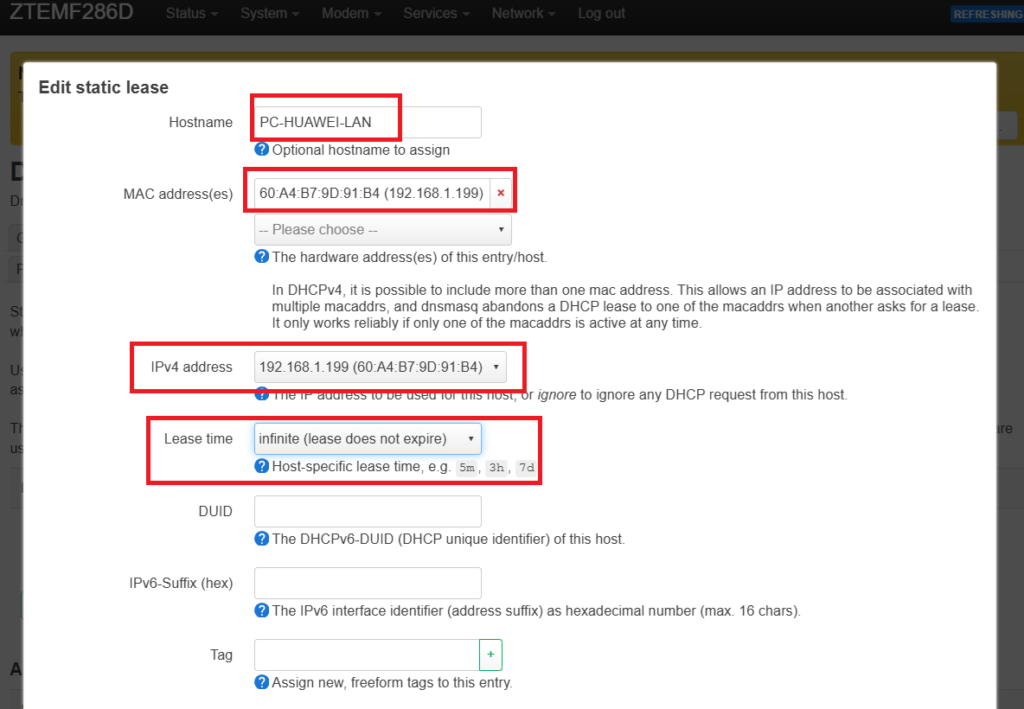This screenshot has width=1024, height=709.
Task: Open the Network menu
Action: tap(524, 13)
